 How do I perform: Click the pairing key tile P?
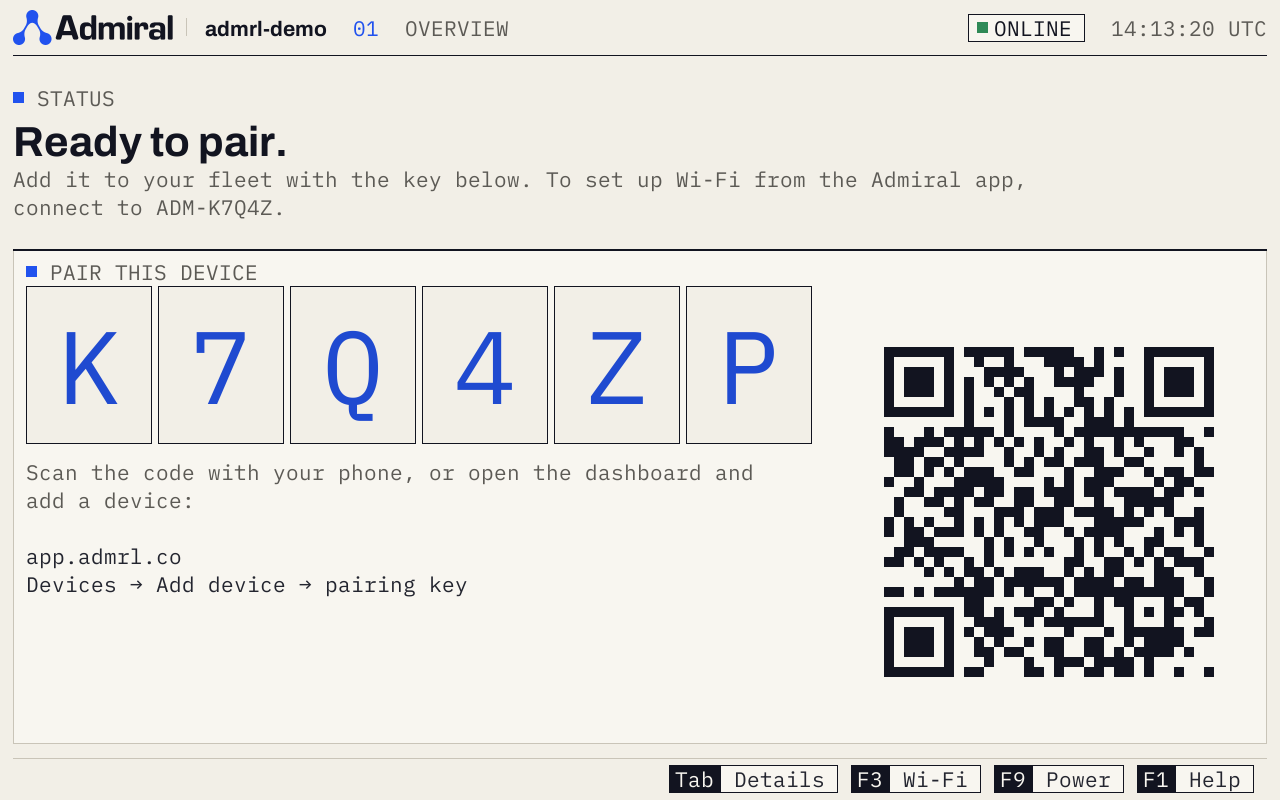[x=749, y=365]
